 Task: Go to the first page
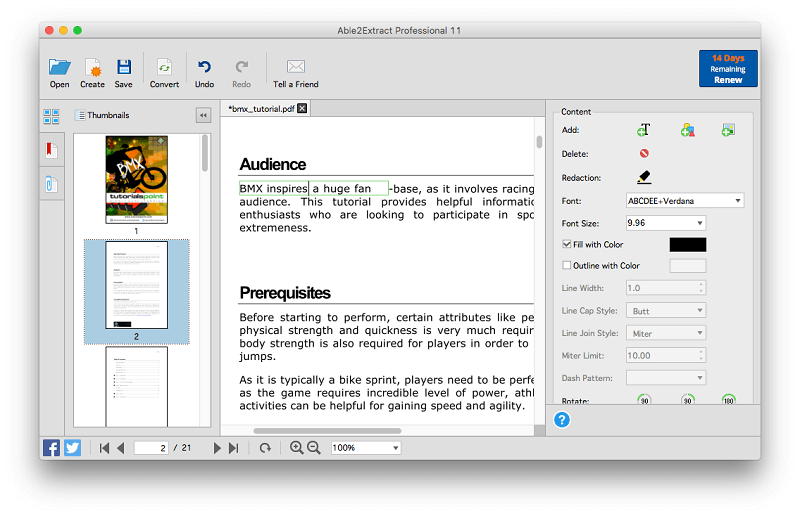click(x=104, y=448)
